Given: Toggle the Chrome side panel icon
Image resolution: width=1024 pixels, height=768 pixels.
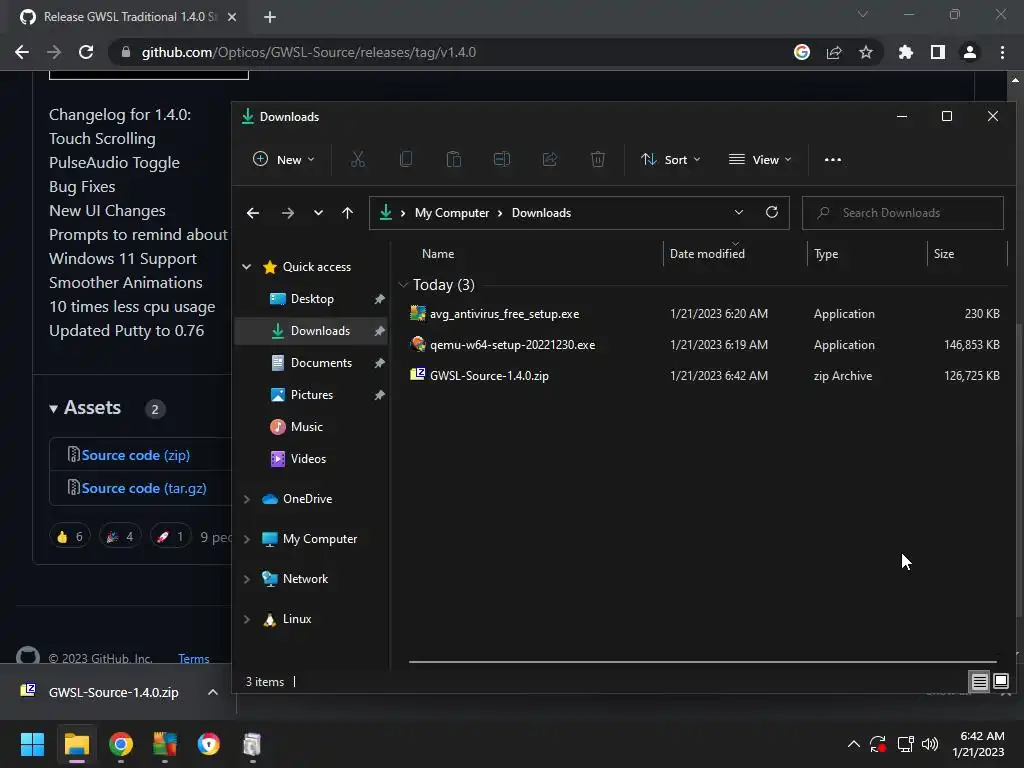Looking at the screenshot, I should click(938, 52).
